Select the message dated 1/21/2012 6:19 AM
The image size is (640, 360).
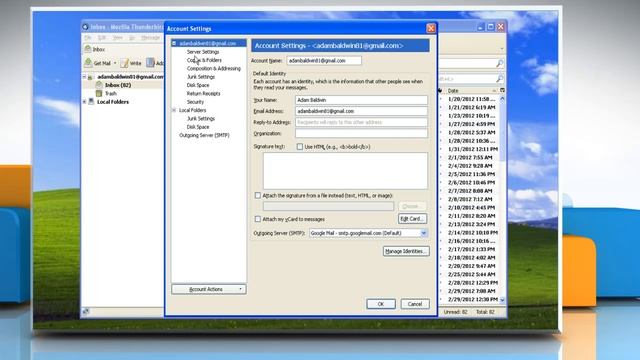[470, 107]
